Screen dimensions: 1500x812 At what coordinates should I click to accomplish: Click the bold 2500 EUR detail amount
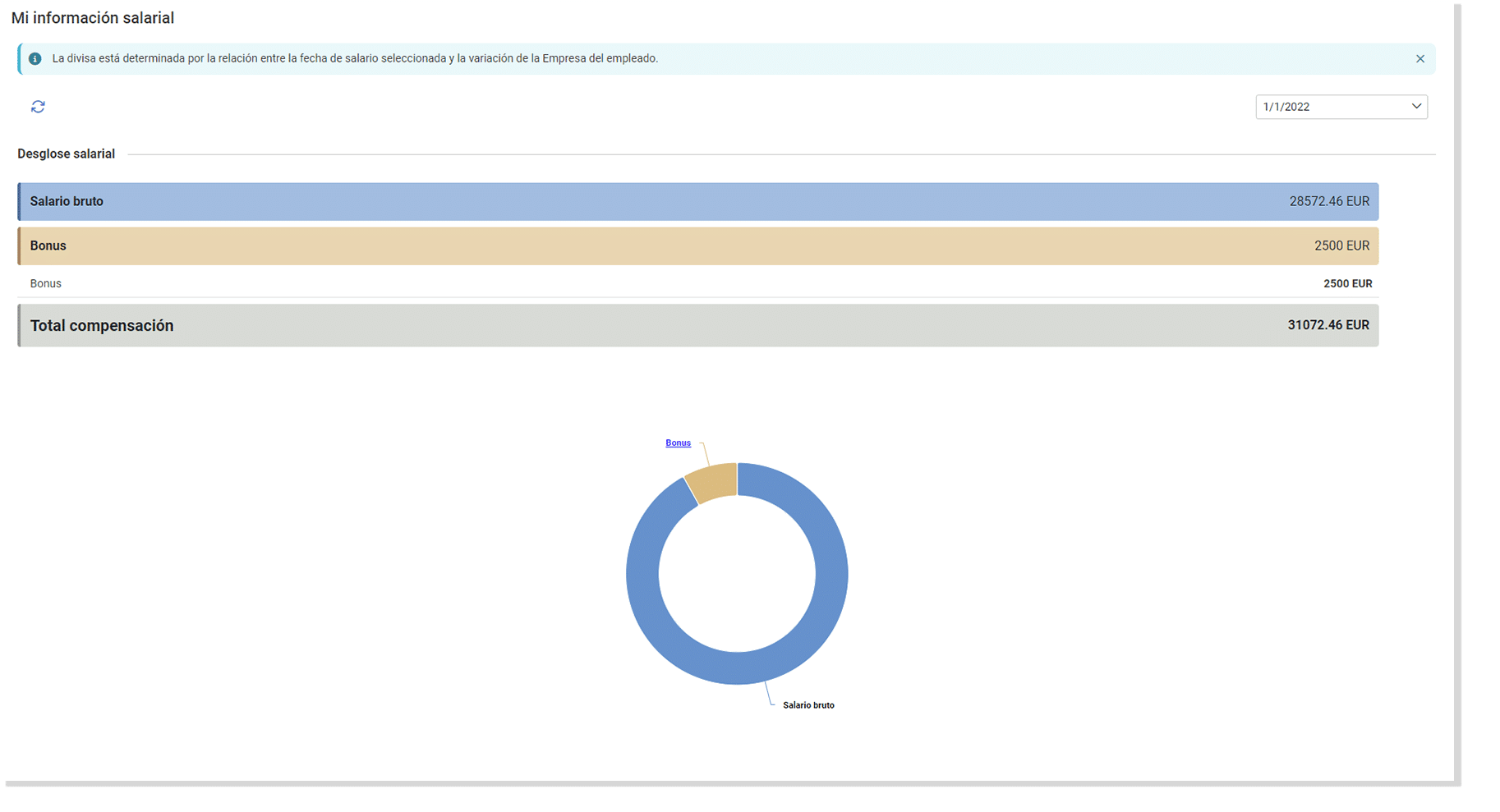click(x=1347, y=283)
